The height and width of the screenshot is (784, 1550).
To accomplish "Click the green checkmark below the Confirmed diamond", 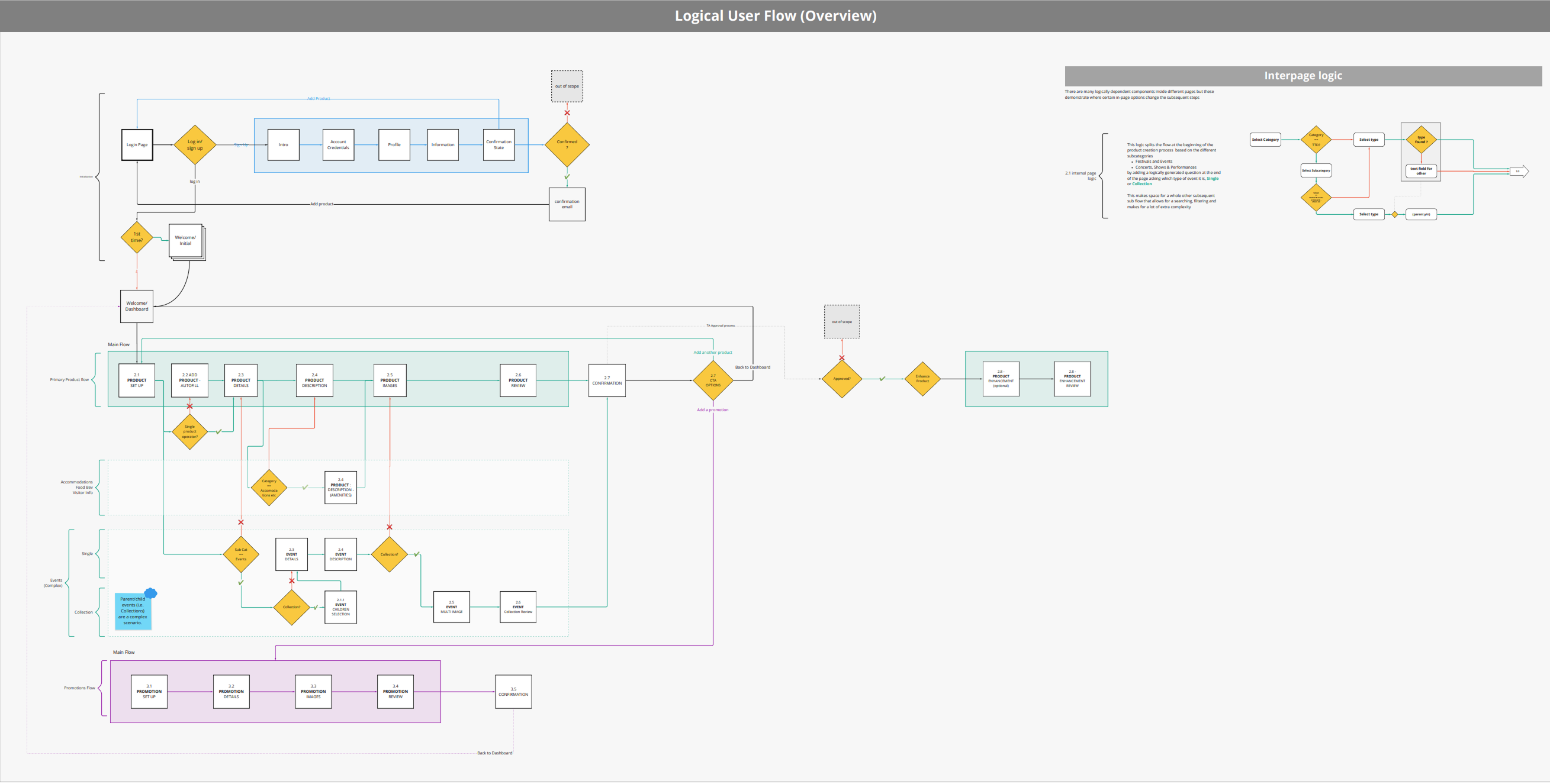I will point(567,177).
